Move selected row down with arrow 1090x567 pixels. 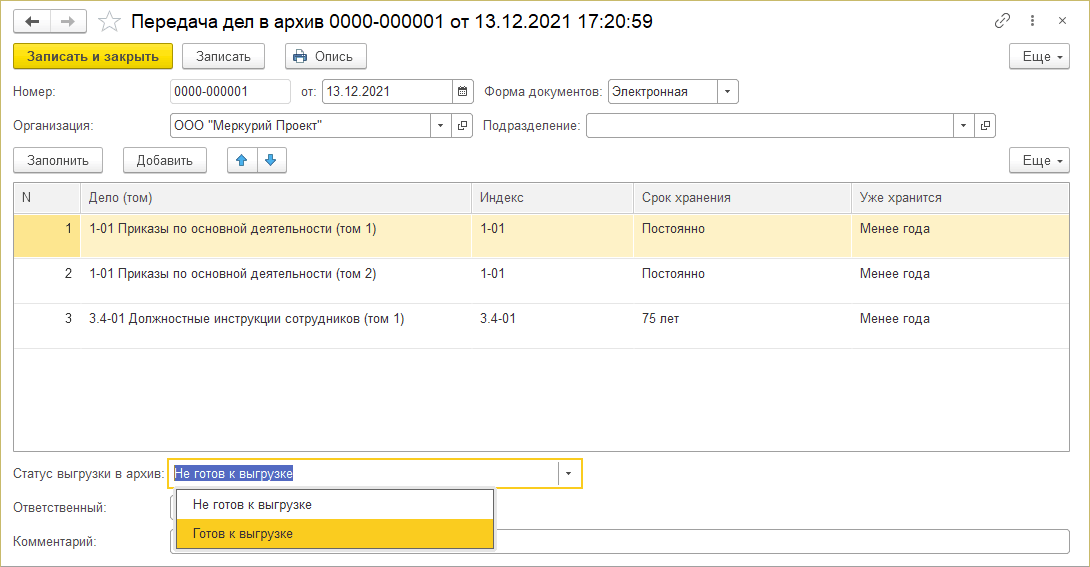pyautogui.click(x=271, y=160)
